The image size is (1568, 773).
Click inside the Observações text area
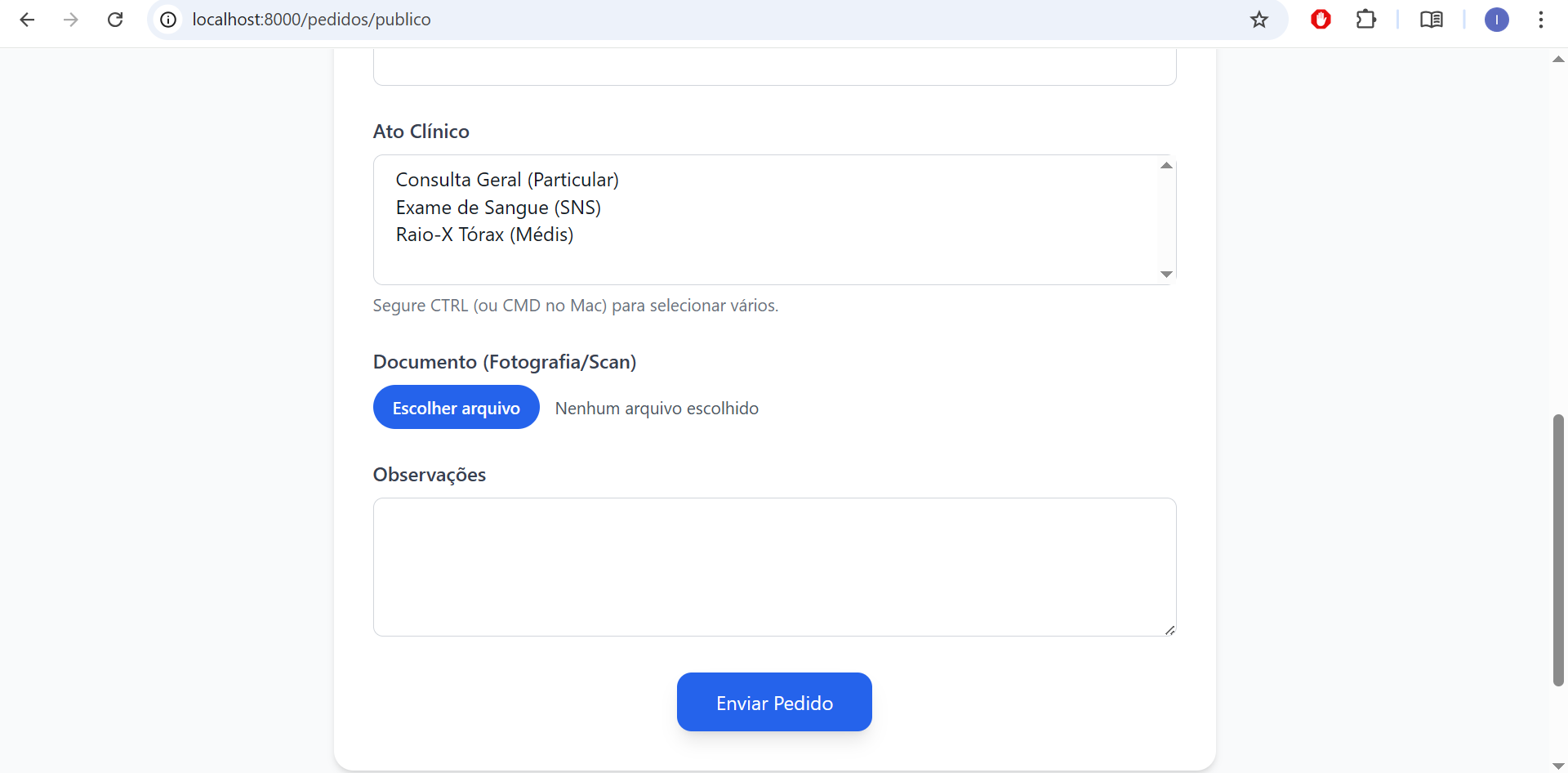click(774, 567)
